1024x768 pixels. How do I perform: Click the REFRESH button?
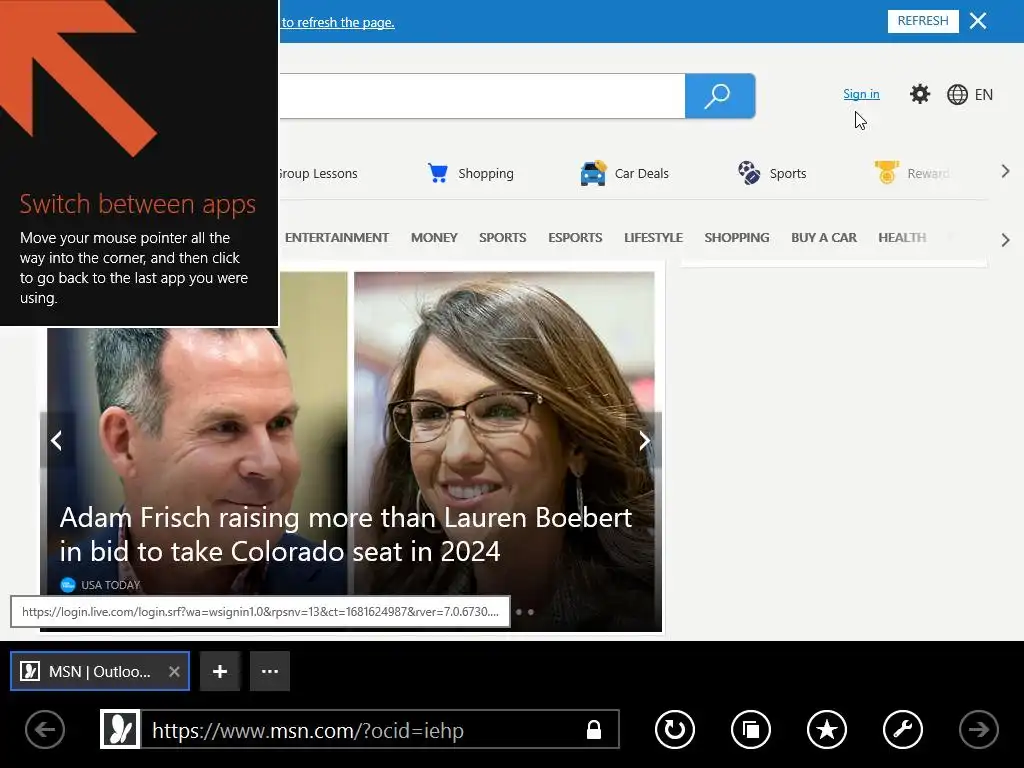point(923,21)
